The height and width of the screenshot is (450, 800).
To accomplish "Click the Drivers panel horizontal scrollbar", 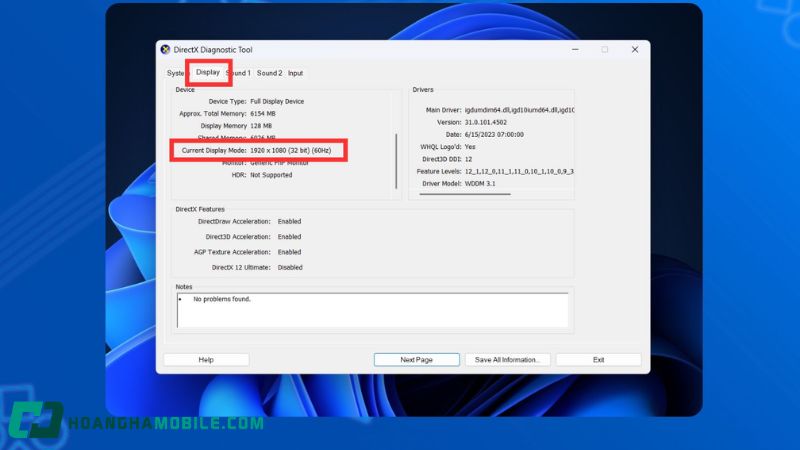I will (465, 194).
